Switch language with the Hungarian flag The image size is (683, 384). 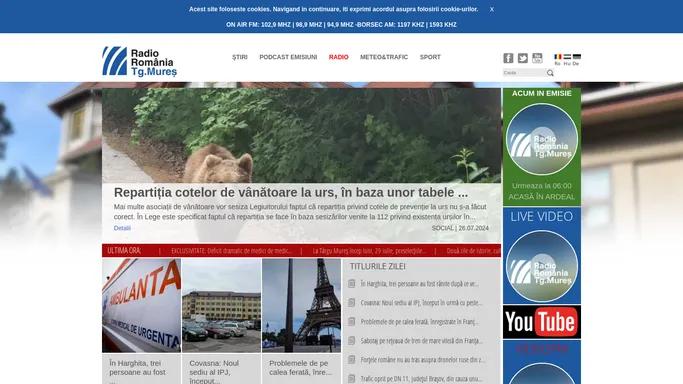click(x=567, y=57)
